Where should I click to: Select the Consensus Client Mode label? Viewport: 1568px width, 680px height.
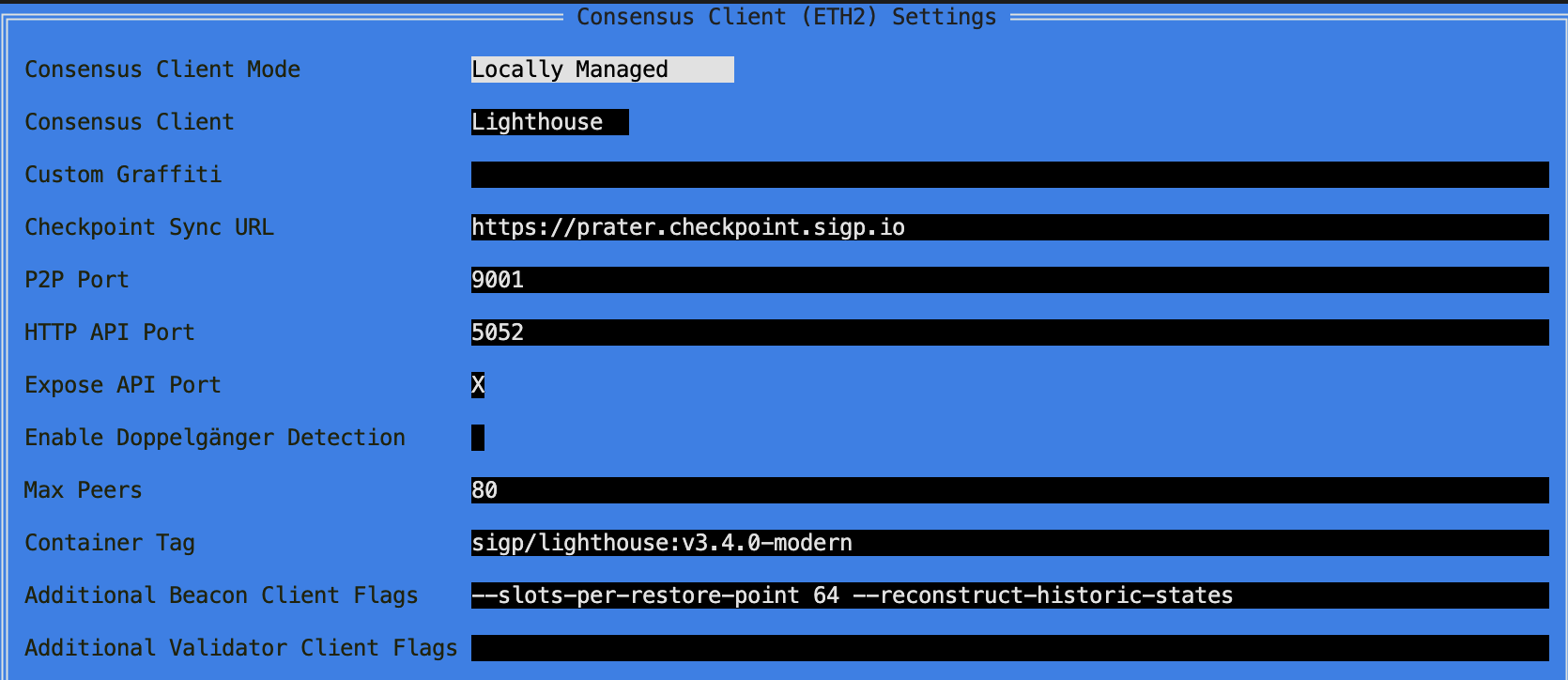coord(162,70)
